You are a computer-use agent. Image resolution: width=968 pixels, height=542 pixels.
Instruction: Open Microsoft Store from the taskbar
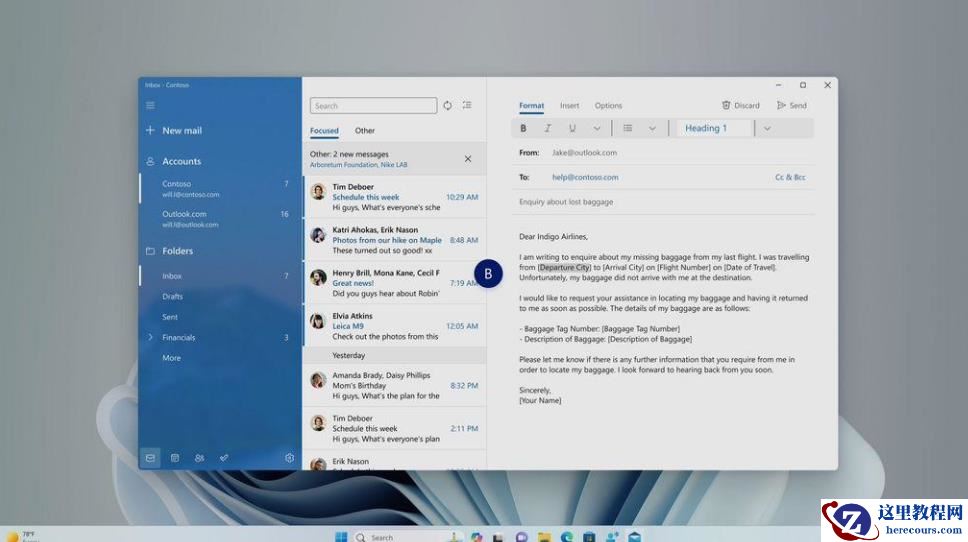(x=589, y=537)
